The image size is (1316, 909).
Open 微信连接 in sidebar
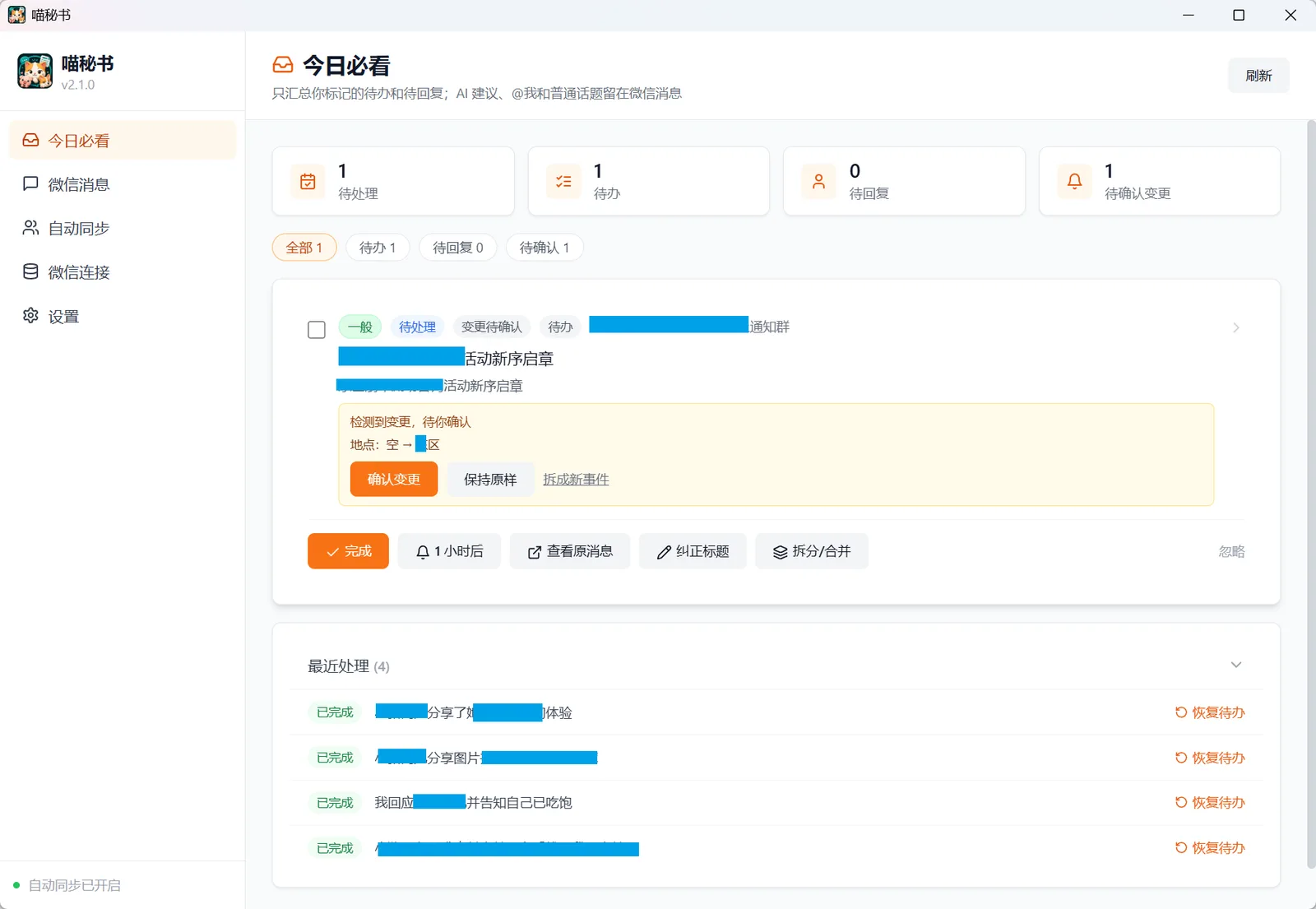point(123,272)
